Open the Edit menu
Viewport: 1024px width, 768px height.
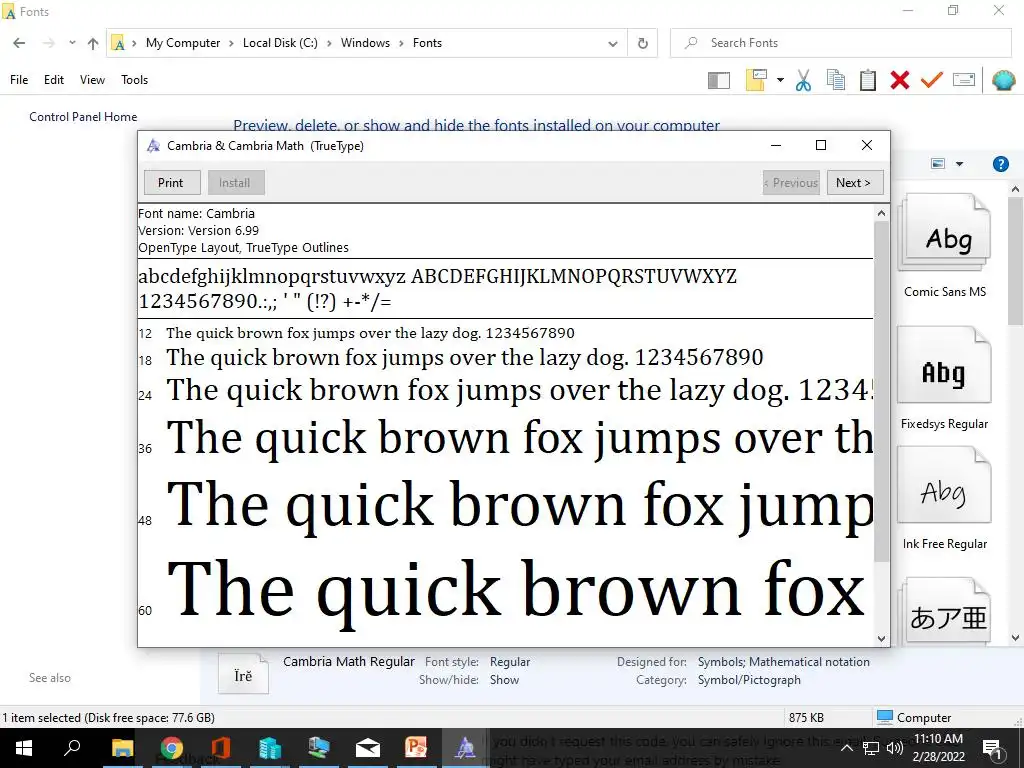54,80
